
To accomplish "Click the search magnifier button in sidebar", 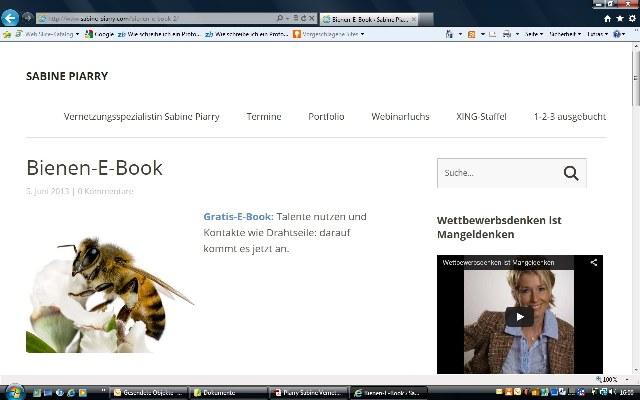I will (571, 173).
